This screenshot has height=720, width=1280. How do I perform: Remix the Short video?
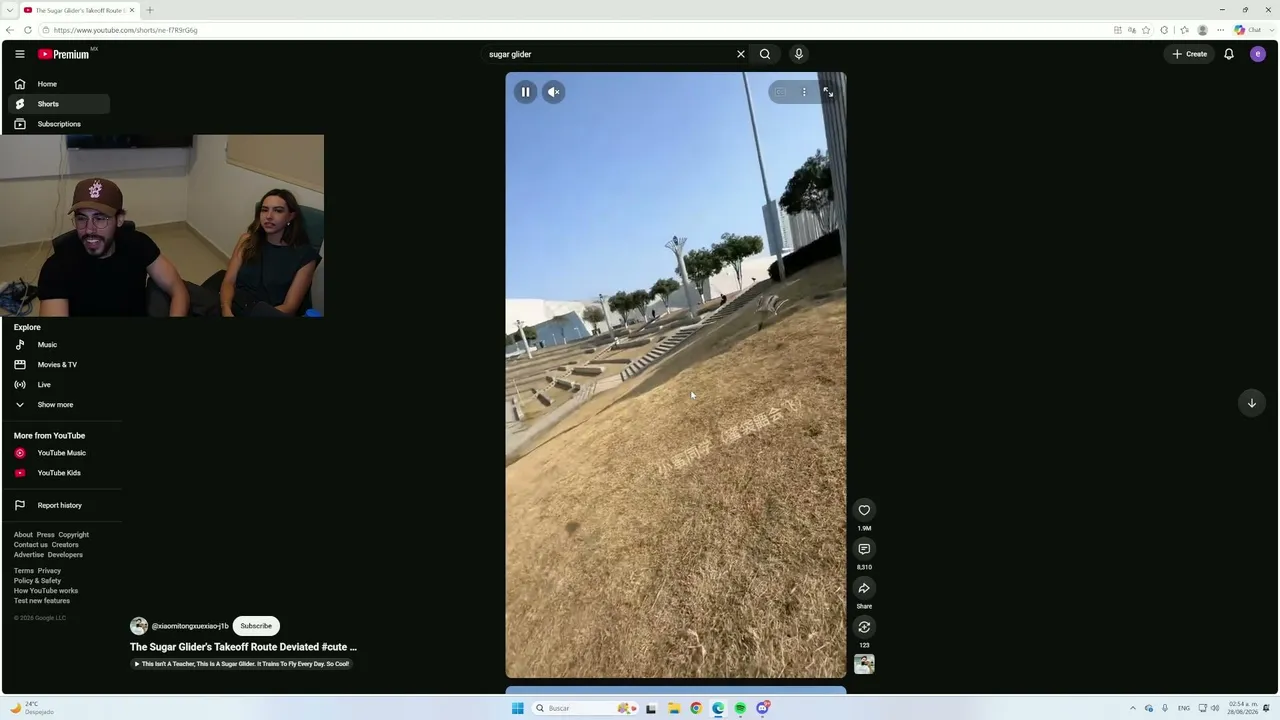point(864,627)
